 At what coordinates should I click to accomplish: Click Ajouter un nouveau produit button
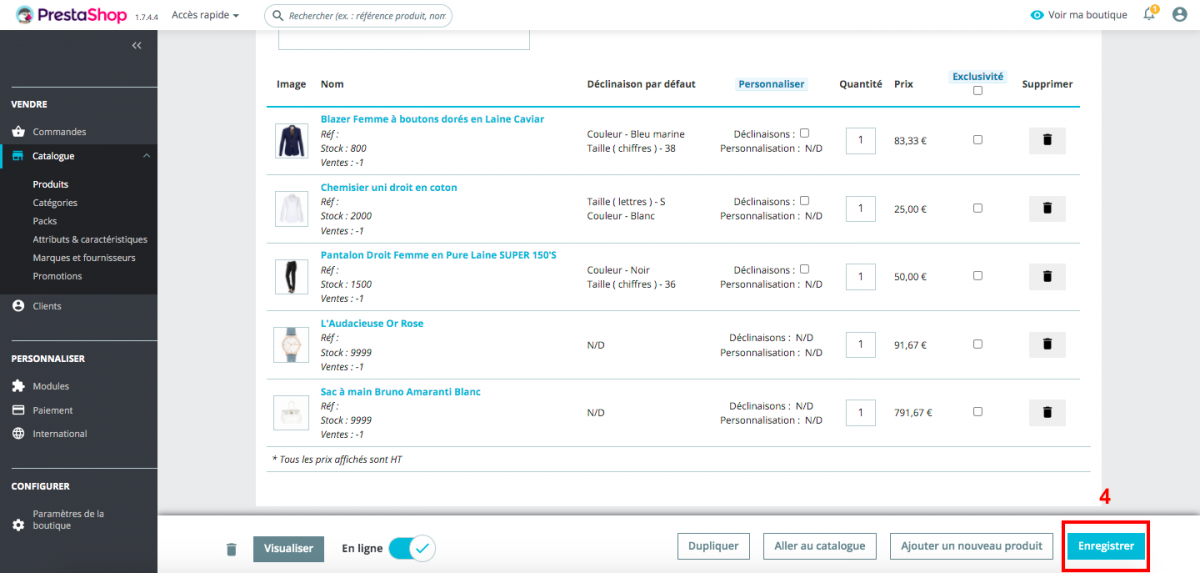coord(972,546)
